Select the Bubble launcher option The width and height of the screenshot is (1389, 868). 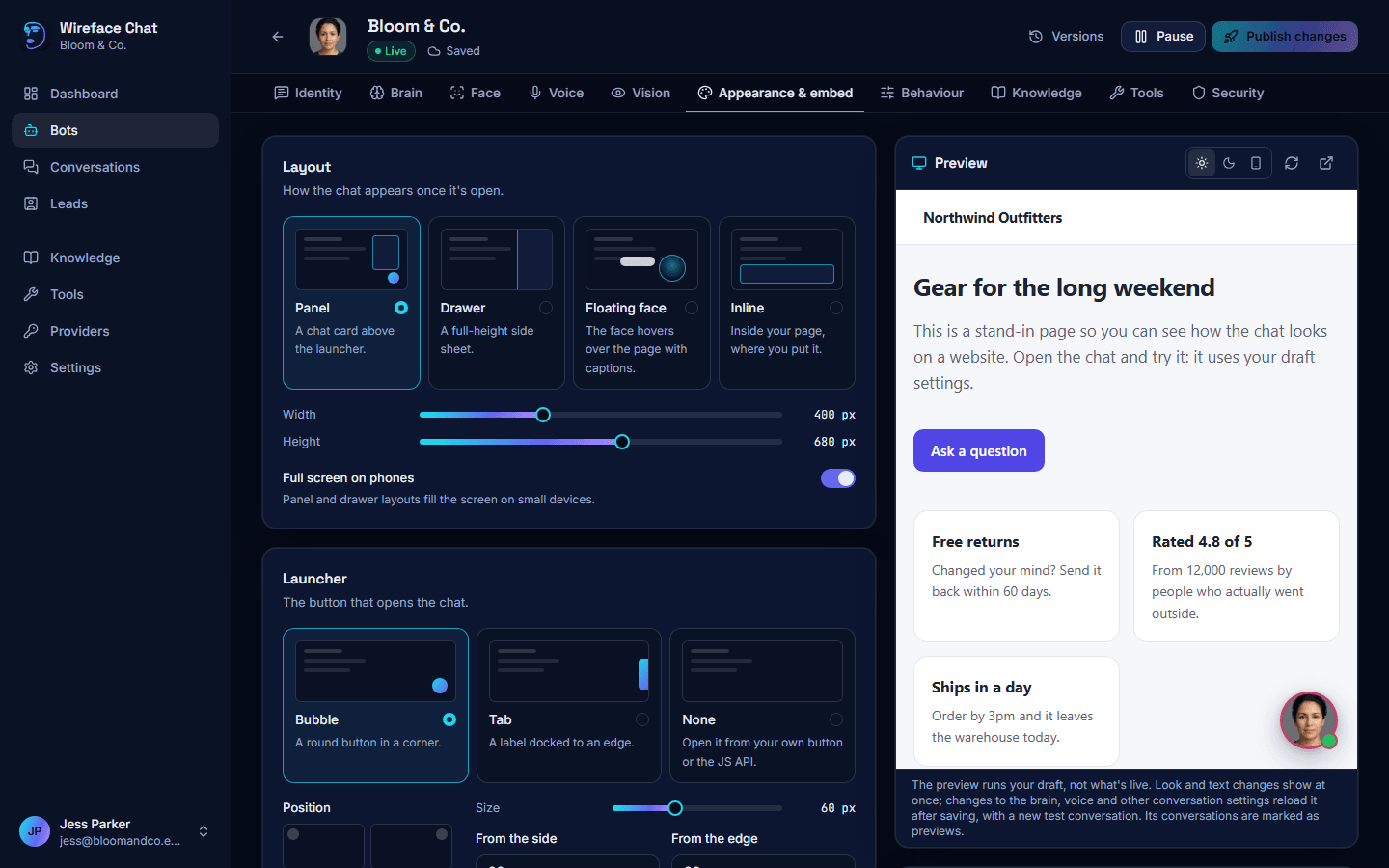375,705
